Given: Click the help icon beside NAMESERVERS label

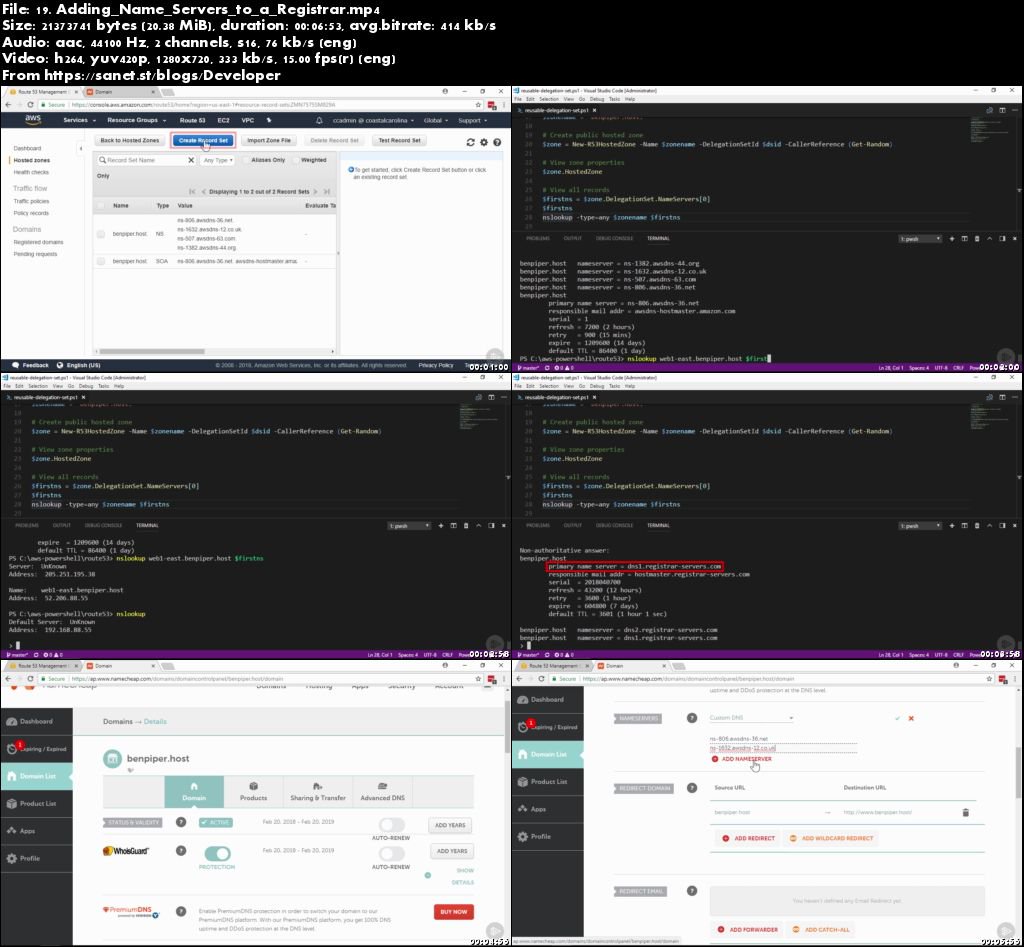Looking at the screenshot, I should pyautogui.click(x=692, y=718).
